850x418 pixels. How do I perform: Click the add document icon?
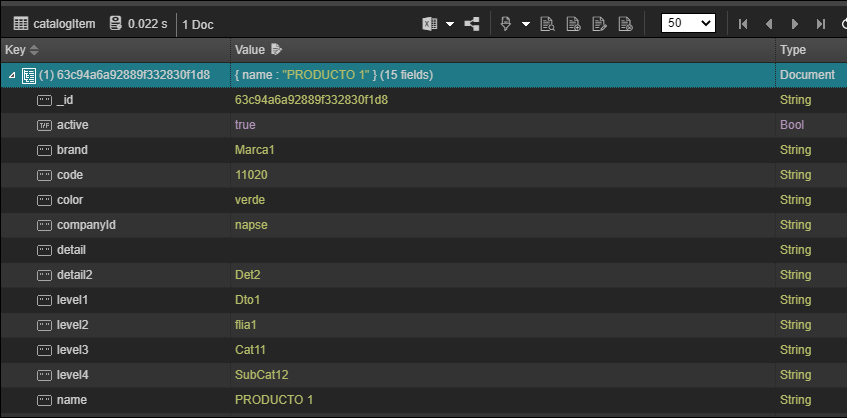[x=573, y=24]
